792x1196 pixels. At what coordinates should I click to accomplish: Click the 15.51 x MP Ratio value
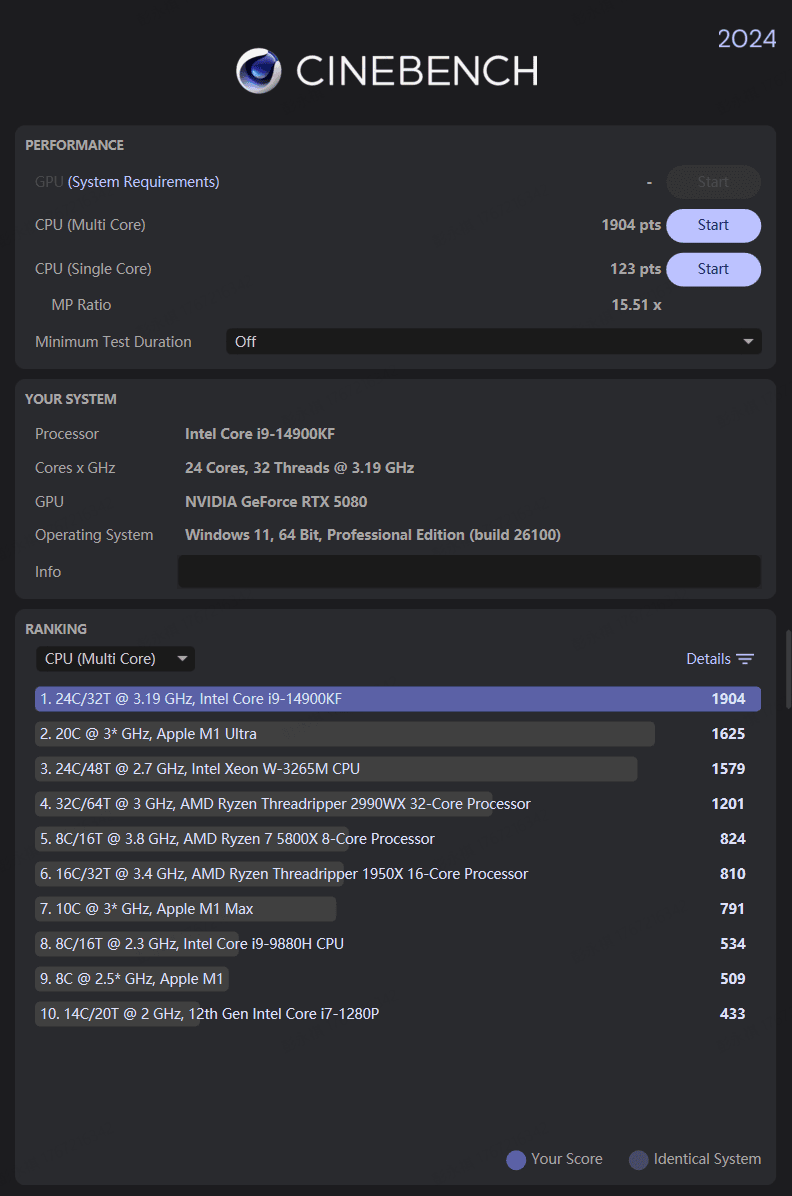coord(636,305)
